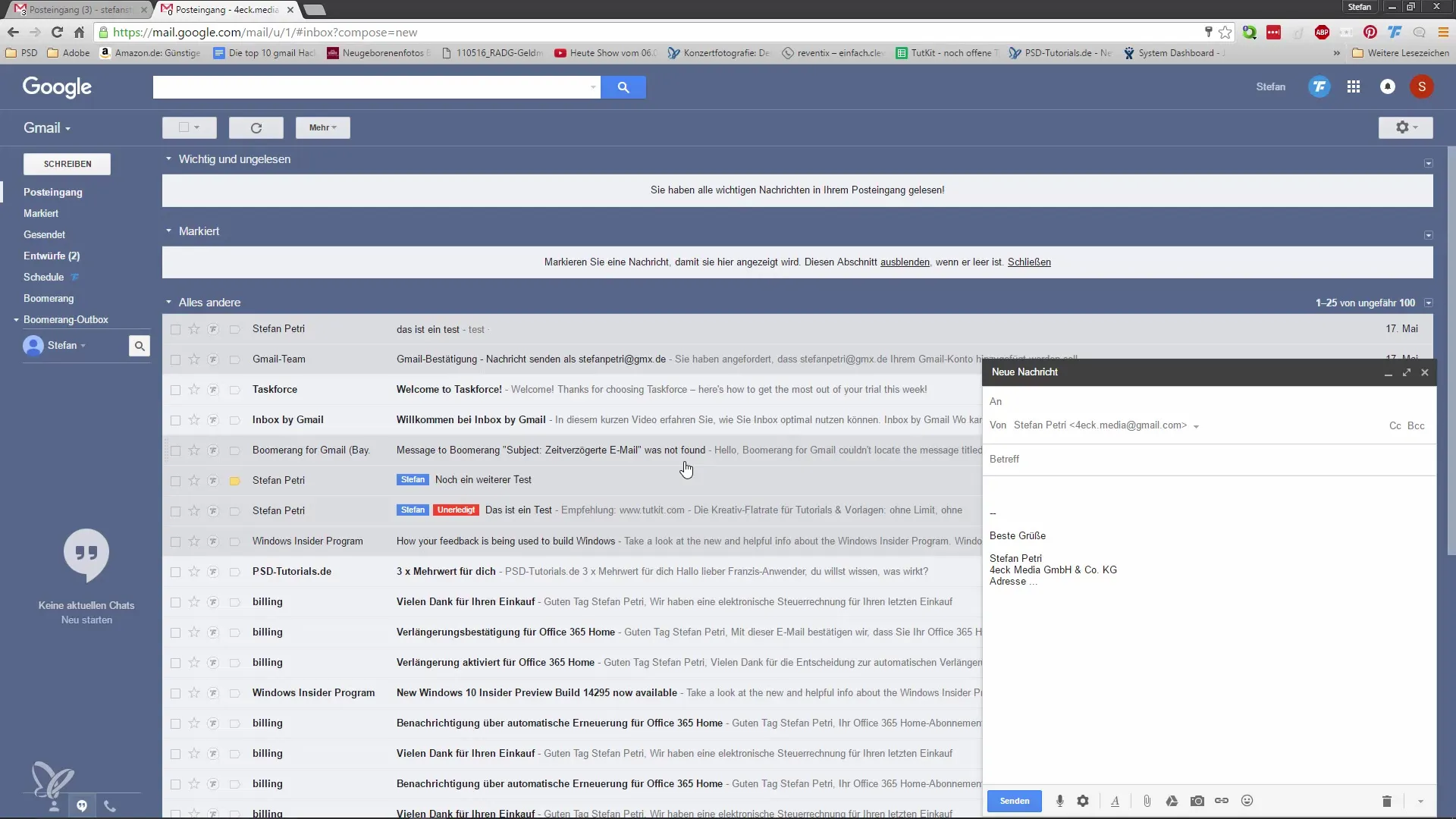Click the gear icon in the compose toolbar
Viewport: 1456px width, 819px height.
[1083, 801]
